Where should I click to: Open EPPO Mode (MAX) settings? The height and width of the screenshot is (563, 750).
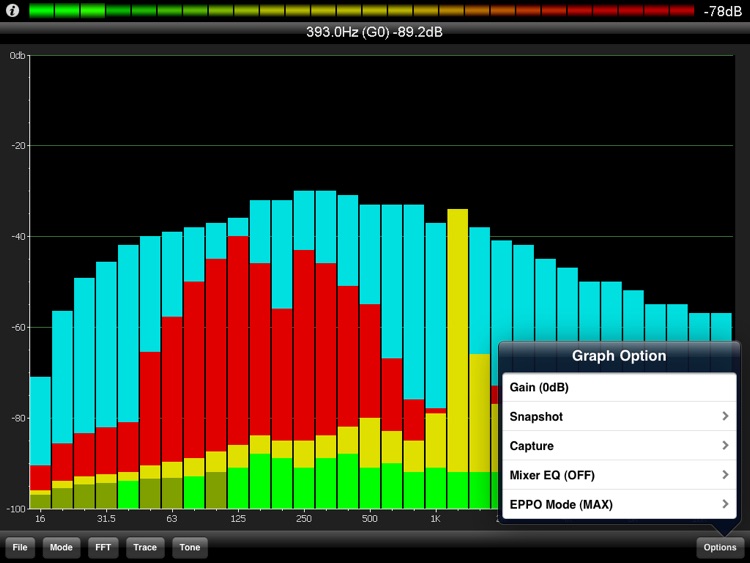point(619,504)
